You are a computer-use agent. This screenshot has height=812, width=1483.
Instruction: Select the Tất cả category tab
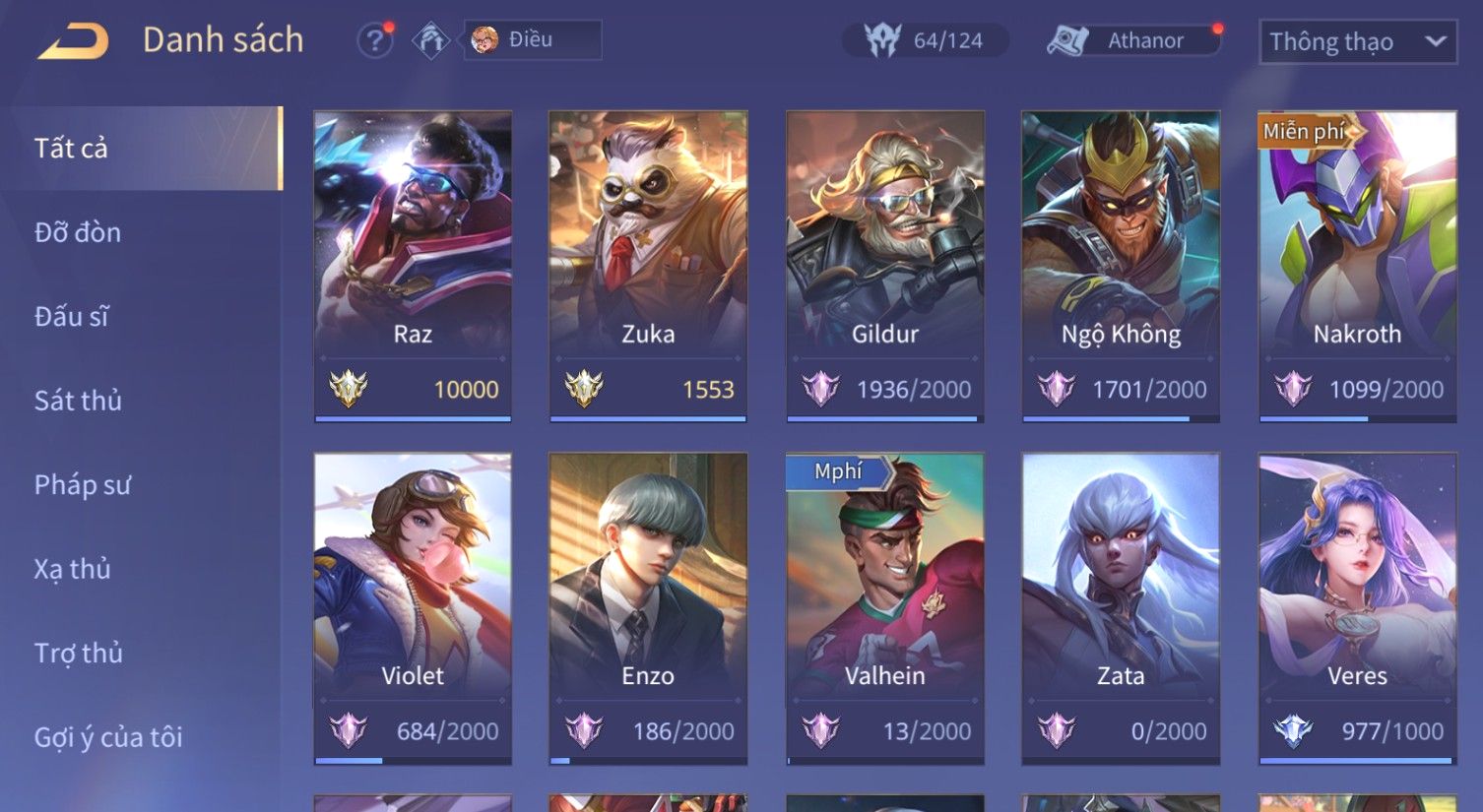point(142,148)
